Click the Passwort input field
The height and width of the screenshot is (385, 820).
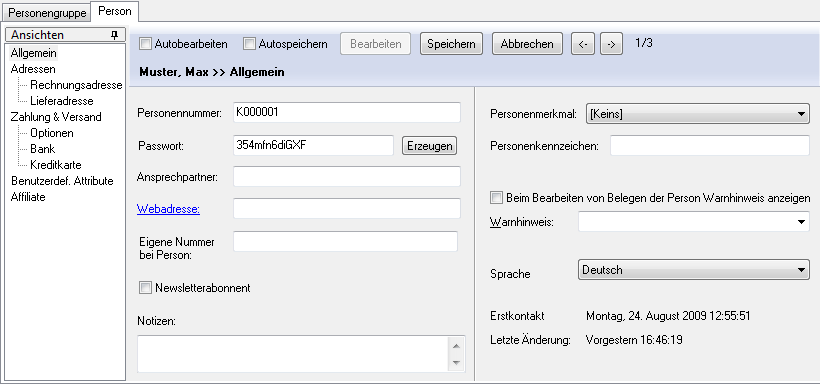click(x=313, y=145)
